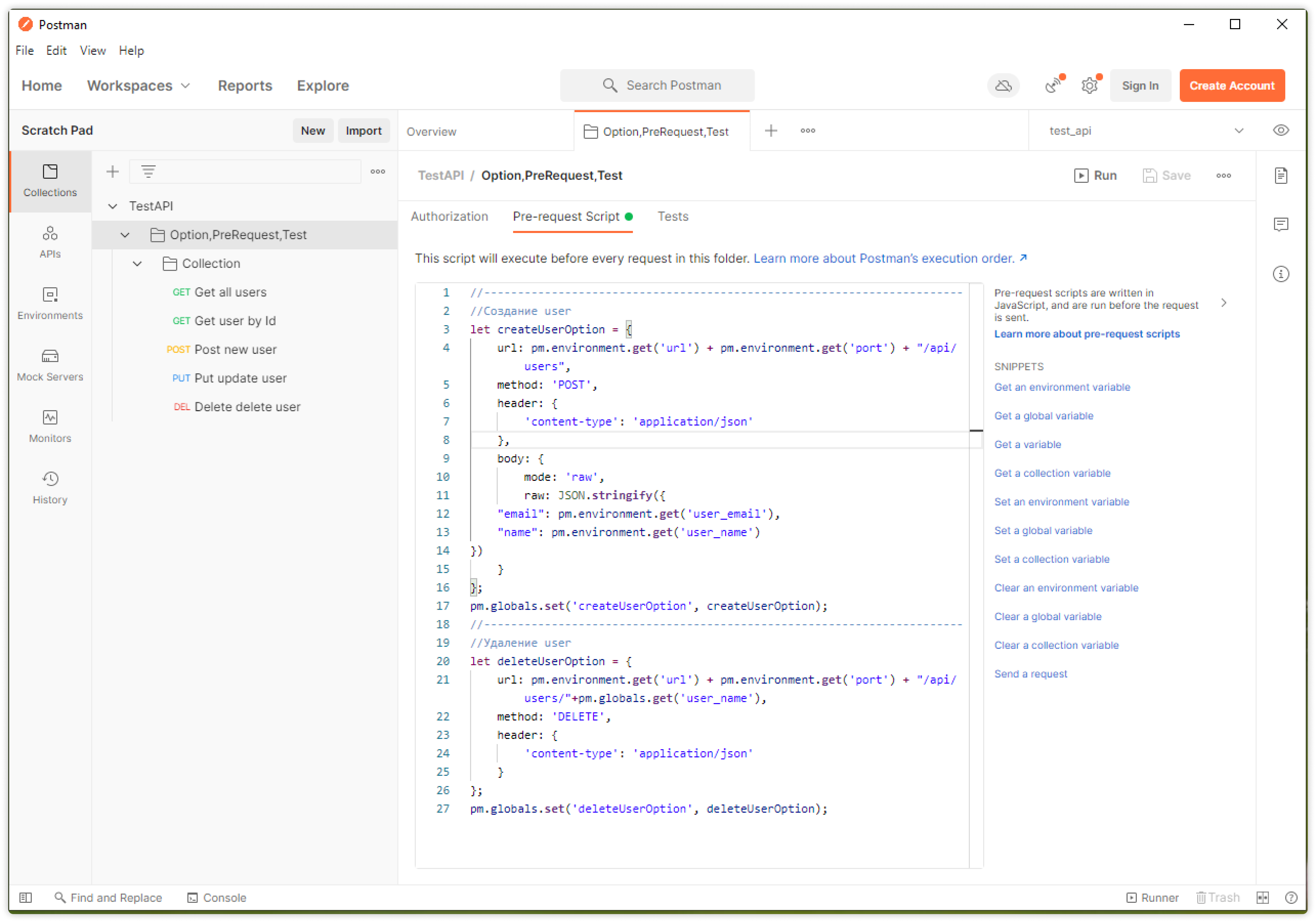
Task: Select the Pre-request Script tab
Action: tap(572, 216)
